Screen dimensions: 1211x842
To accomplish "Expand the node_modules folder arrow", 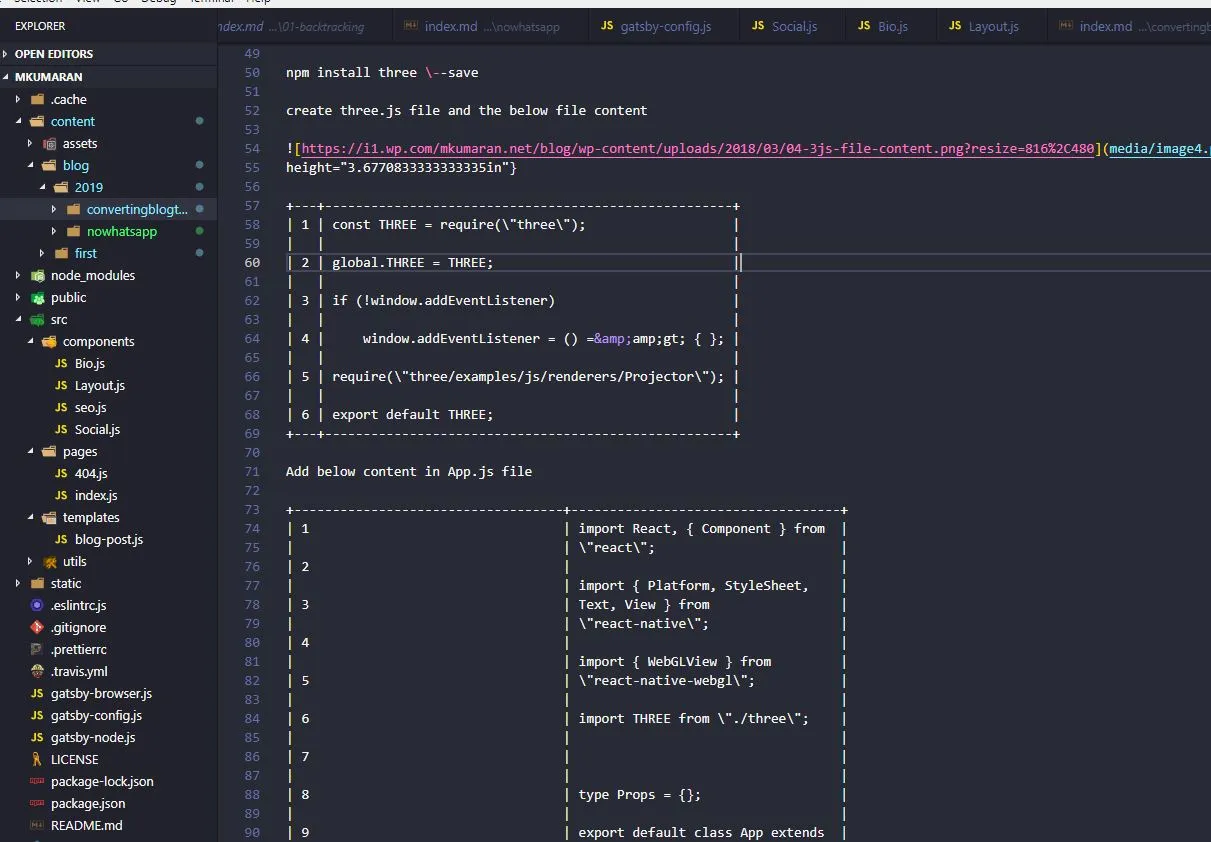I will 18,275.
